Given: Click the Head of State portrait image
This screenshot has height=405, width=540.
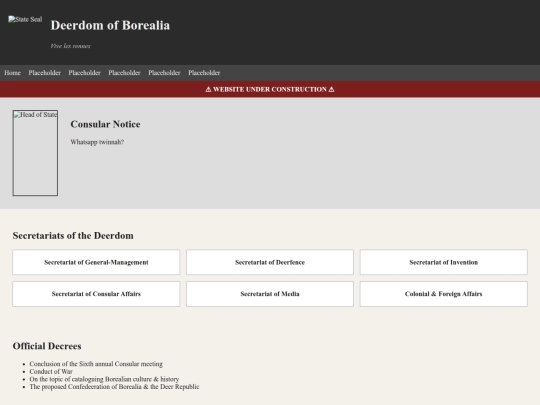Looking at the screenshot, I should point(35,153).
